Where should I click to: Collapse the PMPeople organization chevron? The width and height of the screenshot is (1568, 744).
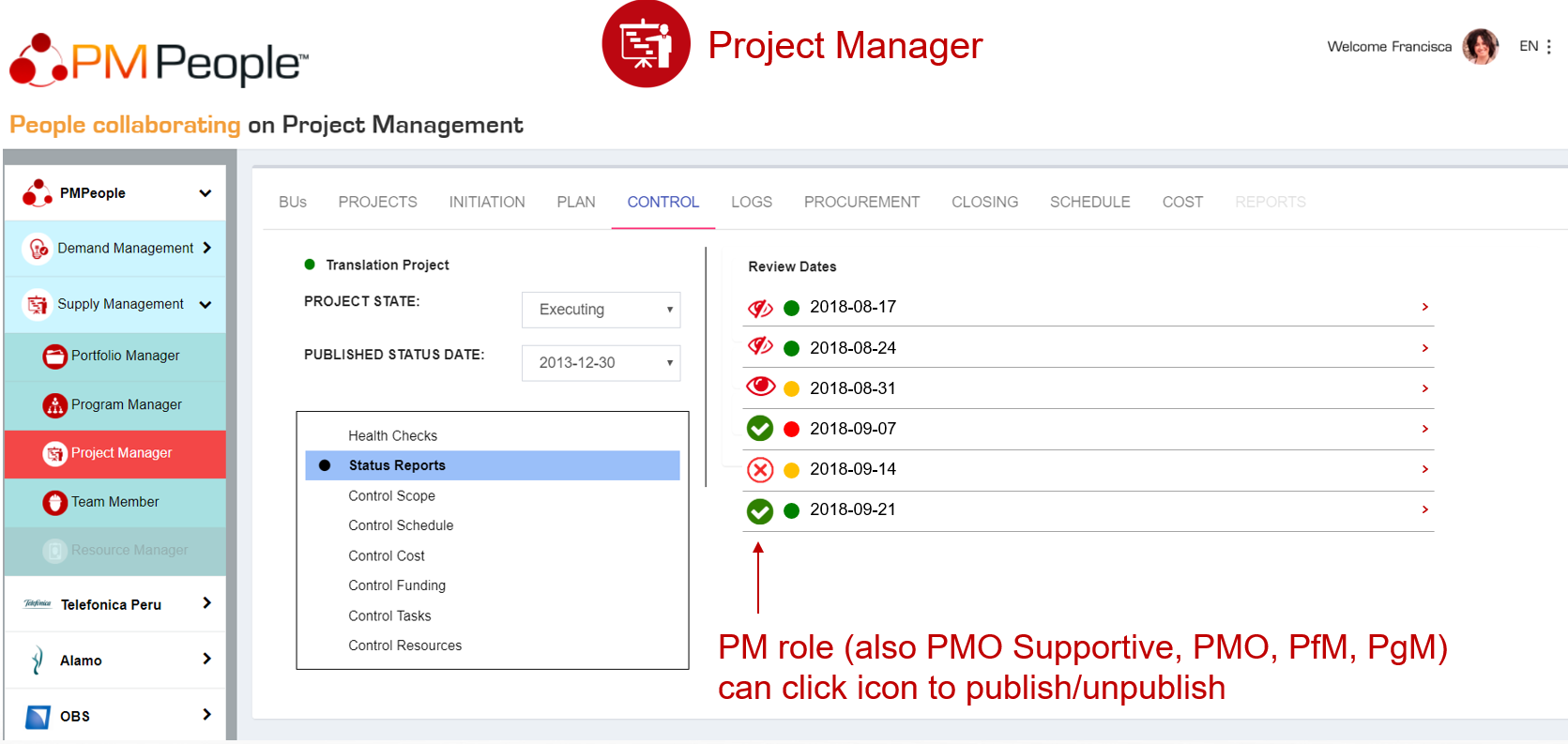206,193
